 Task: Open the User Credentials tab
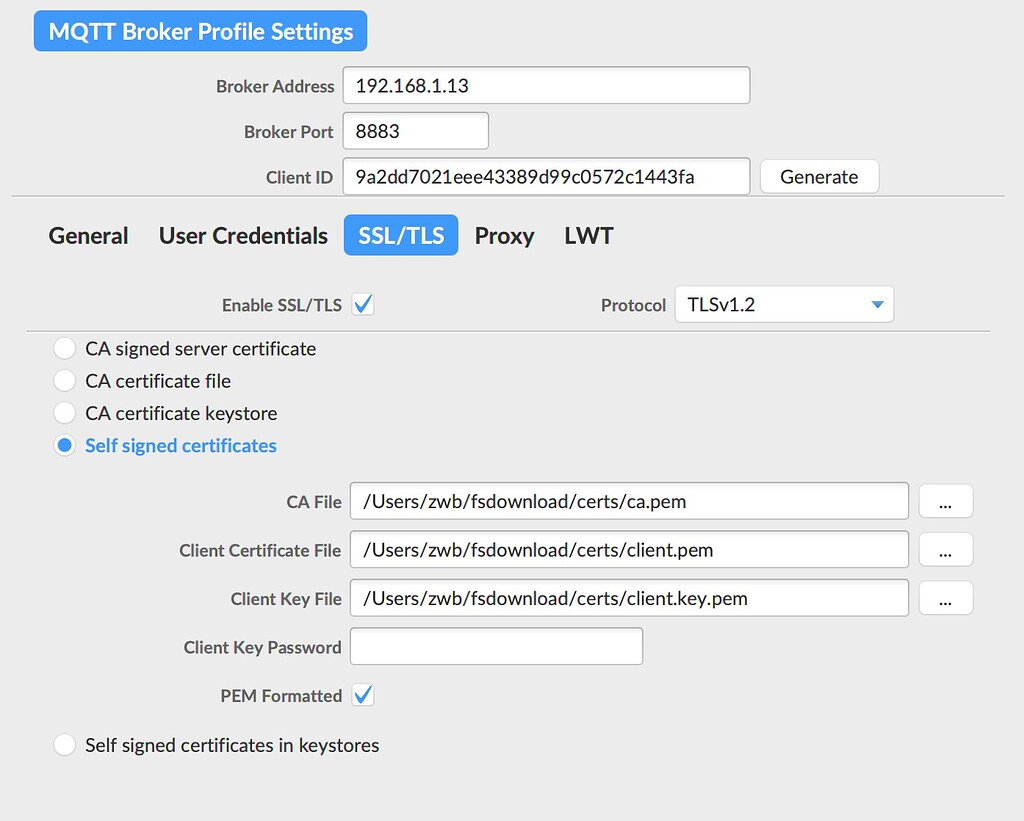(x=243, y=236)
